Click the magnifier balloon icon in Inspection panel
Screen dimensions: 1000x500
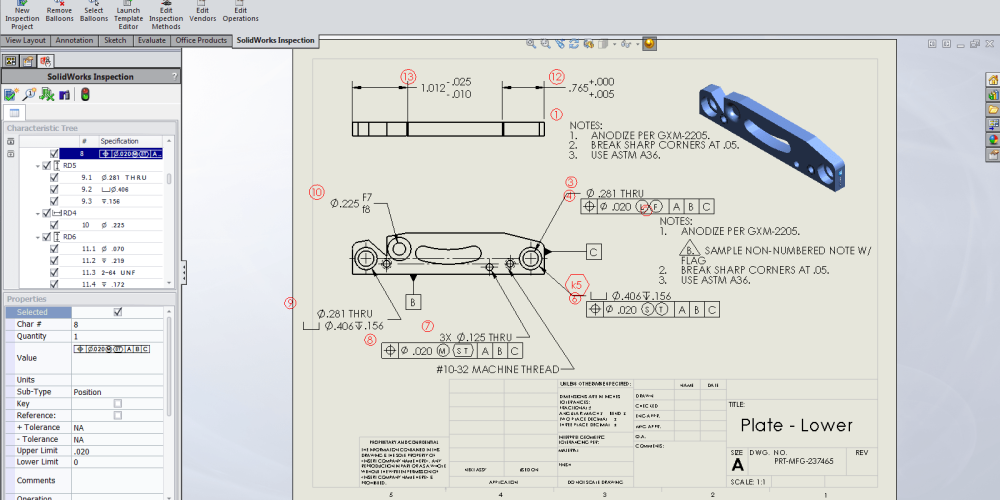click(x=29, y=95)
